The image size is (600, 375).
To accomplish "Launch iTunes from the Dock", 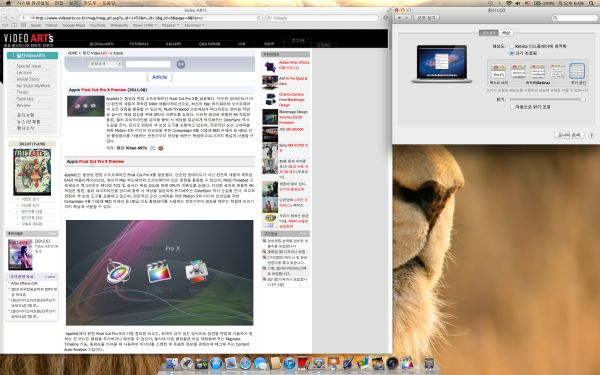I will click(x=290, y=363).
